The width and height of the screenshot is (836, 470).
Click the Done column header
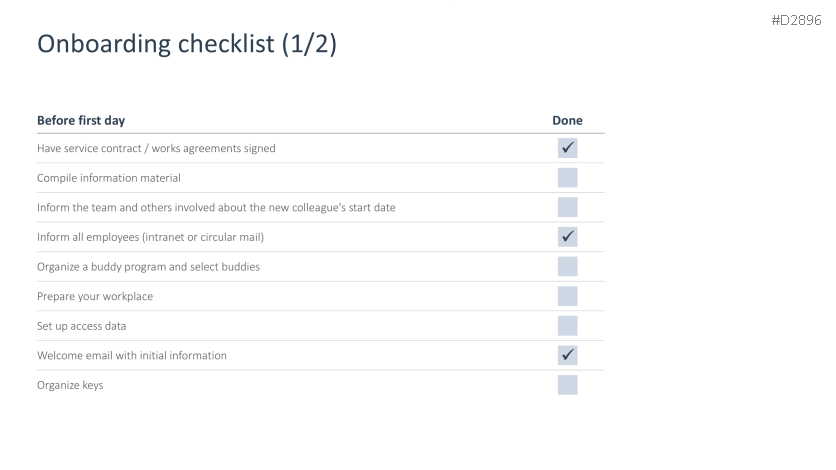click(567, 121)
